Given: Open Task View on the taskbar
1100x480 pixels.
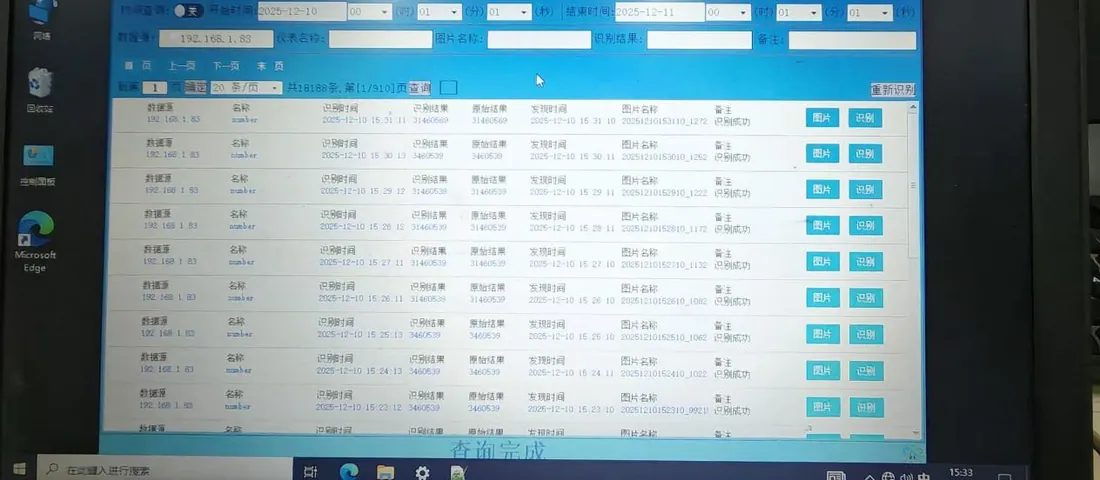Looking at the screenshot, I should pos(310,472).
